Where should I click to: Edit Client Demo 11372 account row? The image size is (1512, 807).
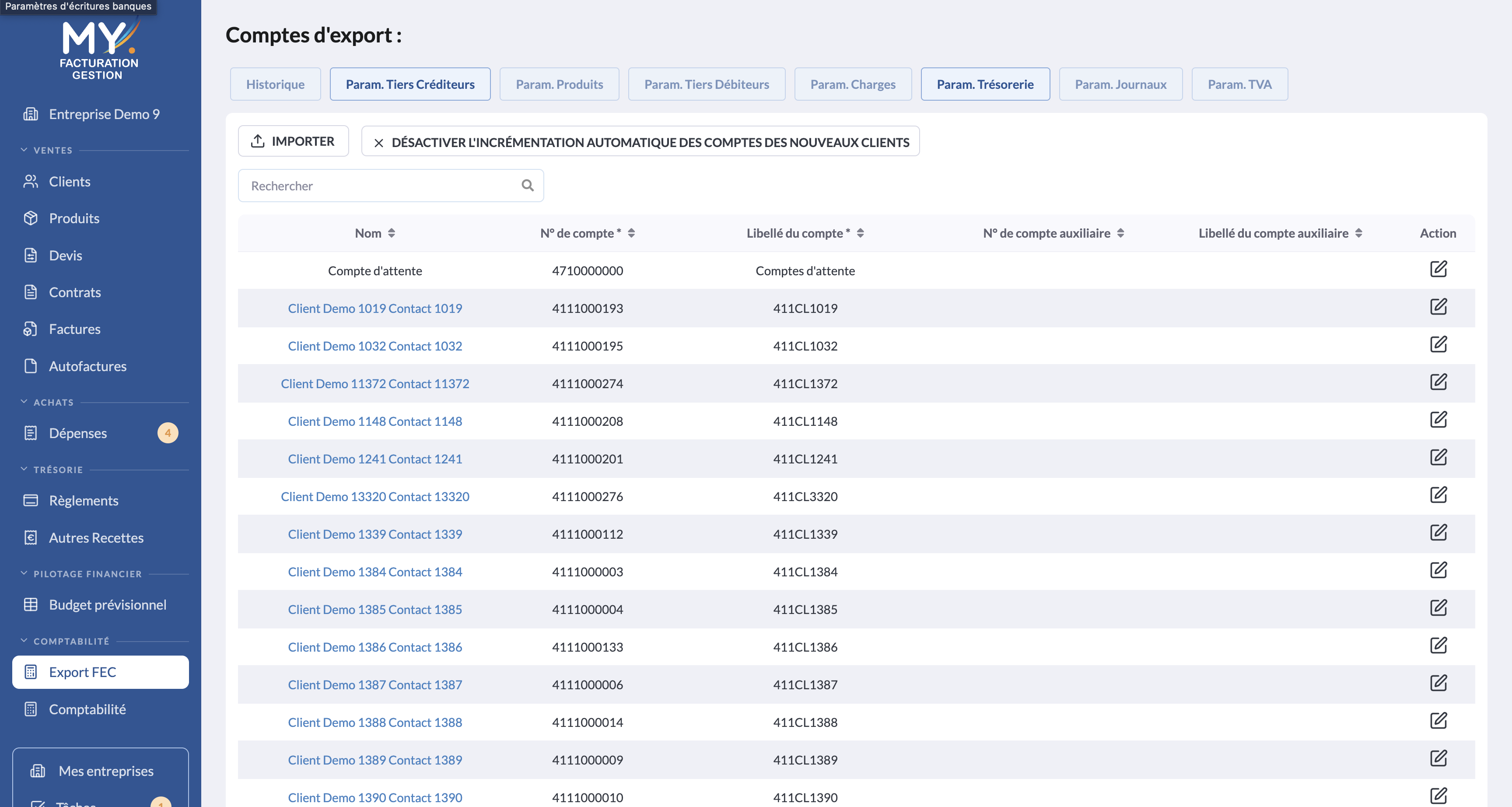pyautogui.click(x=1438, y=382)
